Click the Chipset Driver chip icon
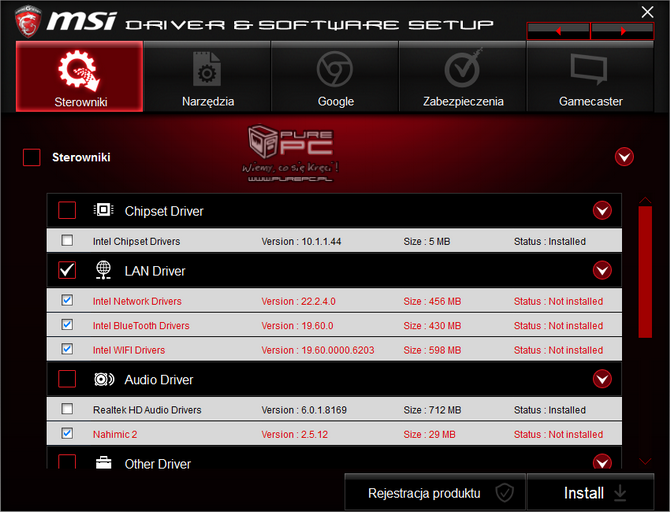The height and width of the screenshot is (512, 670). coord(103,210)
